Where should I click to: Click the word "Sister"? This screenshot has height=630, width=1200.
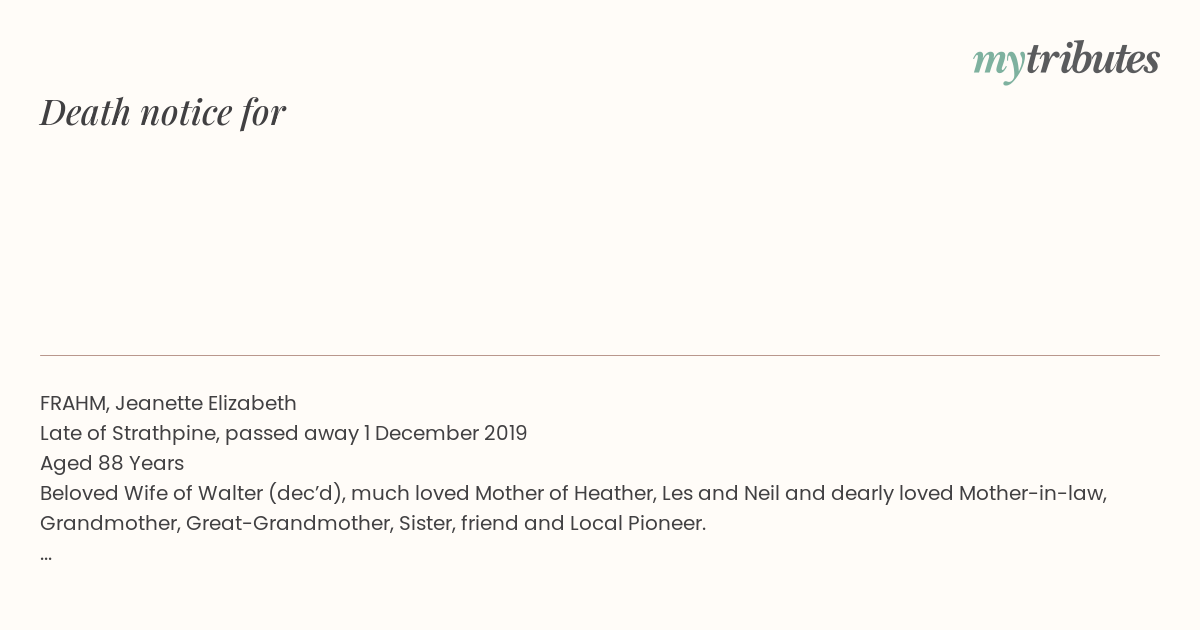coord(426,523)
